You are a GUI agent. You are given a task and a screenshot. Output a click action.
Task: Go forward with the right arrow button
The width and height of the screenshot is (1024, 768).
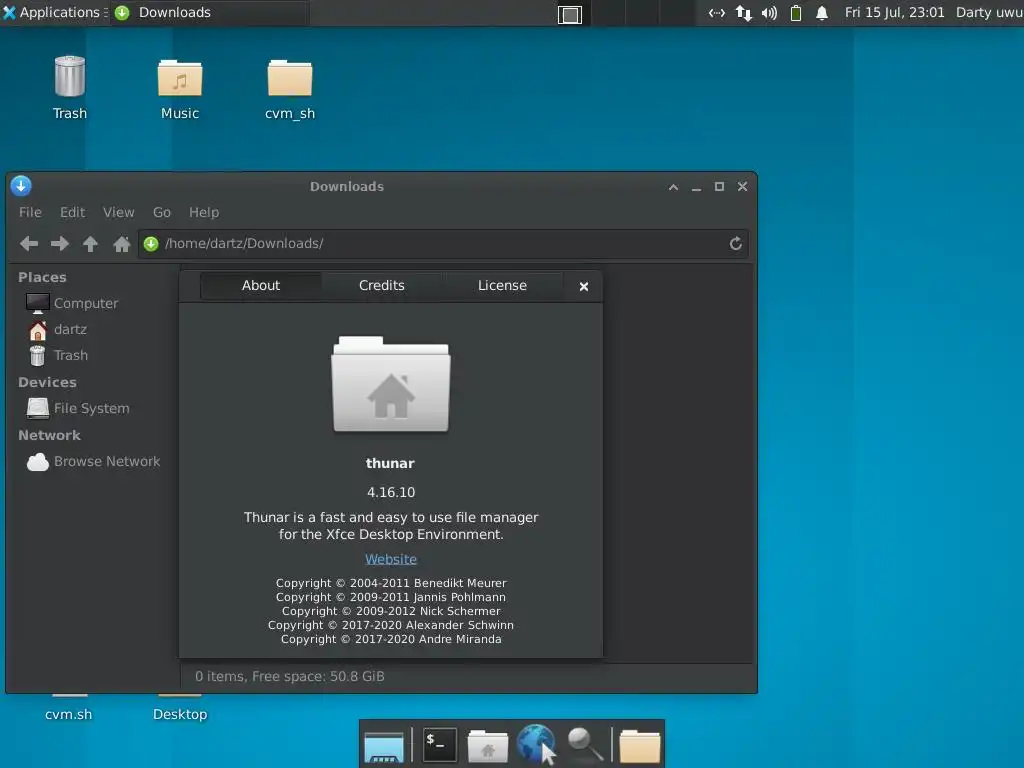point(59,244)
